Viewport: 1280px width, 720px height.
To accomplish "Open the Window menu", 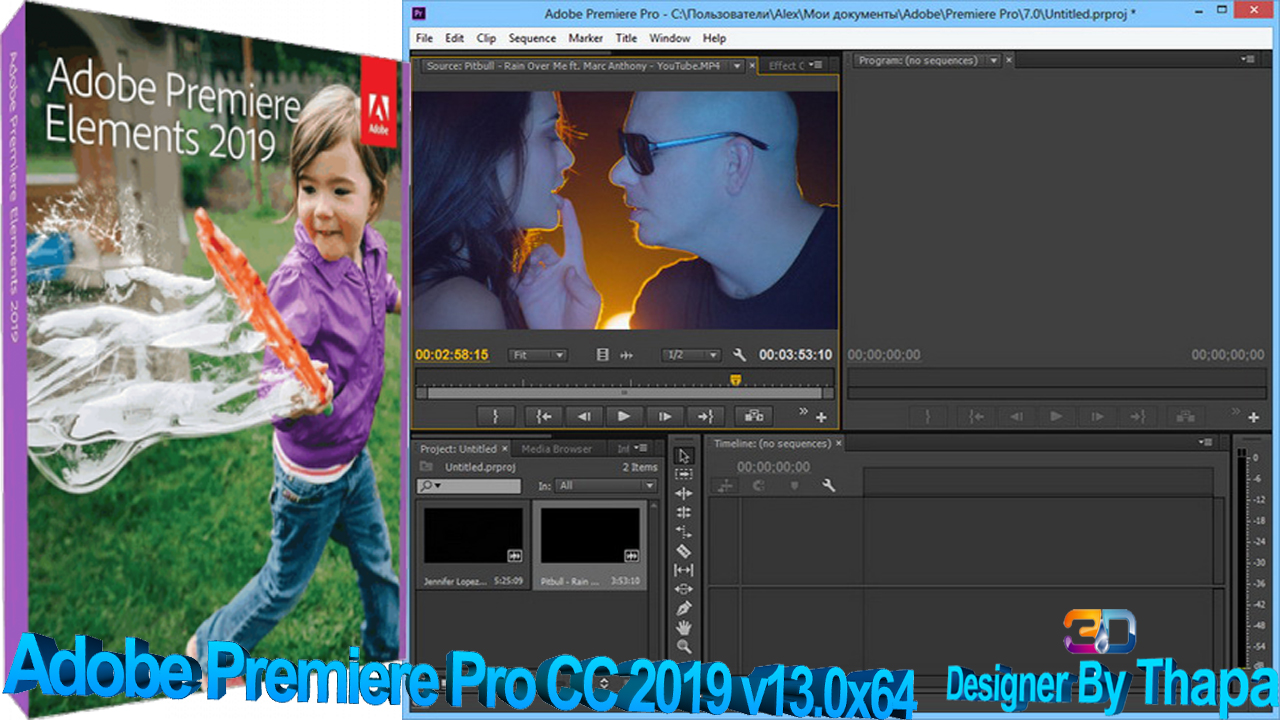I will pyautogui.click(x=670, y=38).
